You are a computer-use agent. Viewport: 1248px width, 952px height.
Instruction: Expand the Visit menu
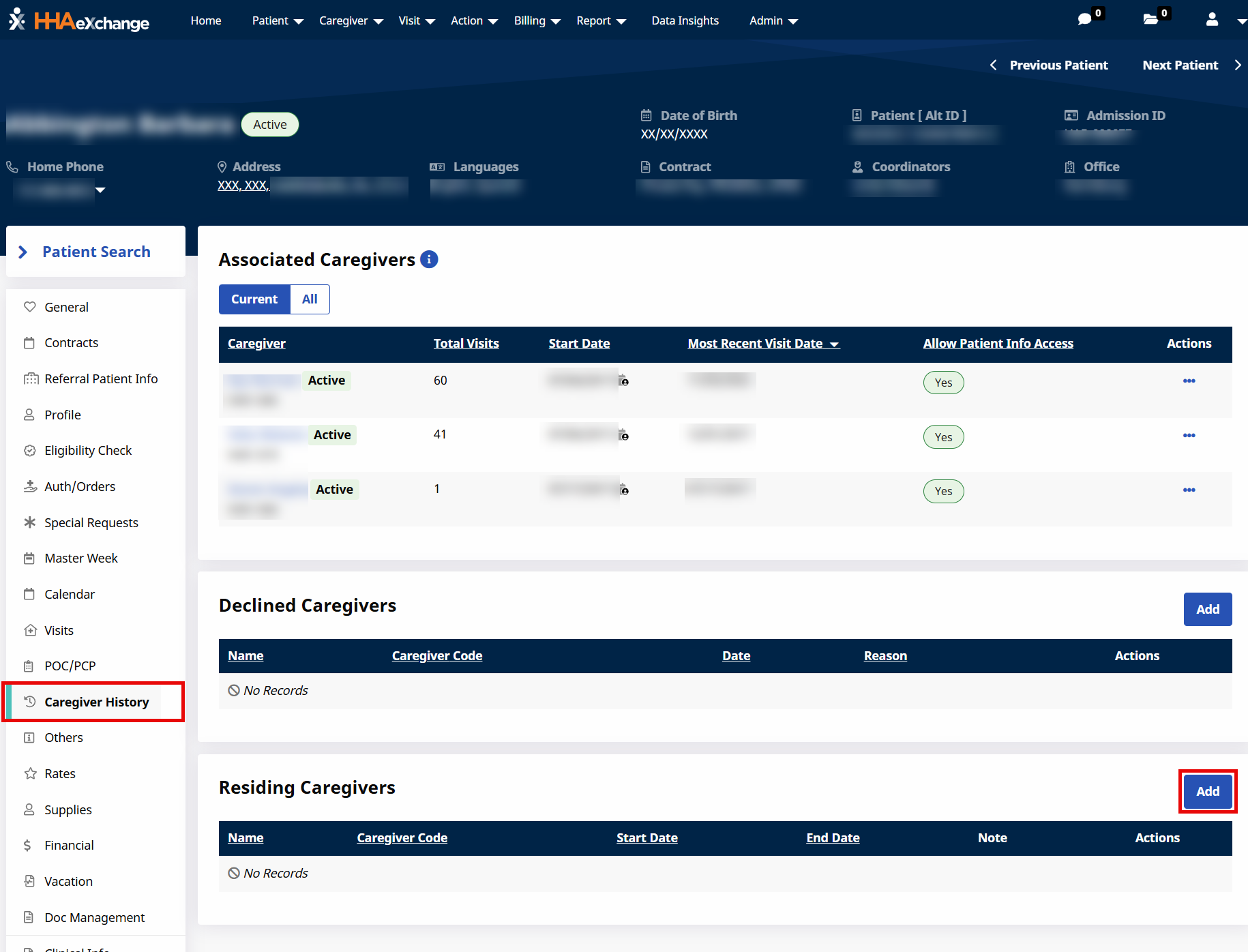click(x=417, y=21)
